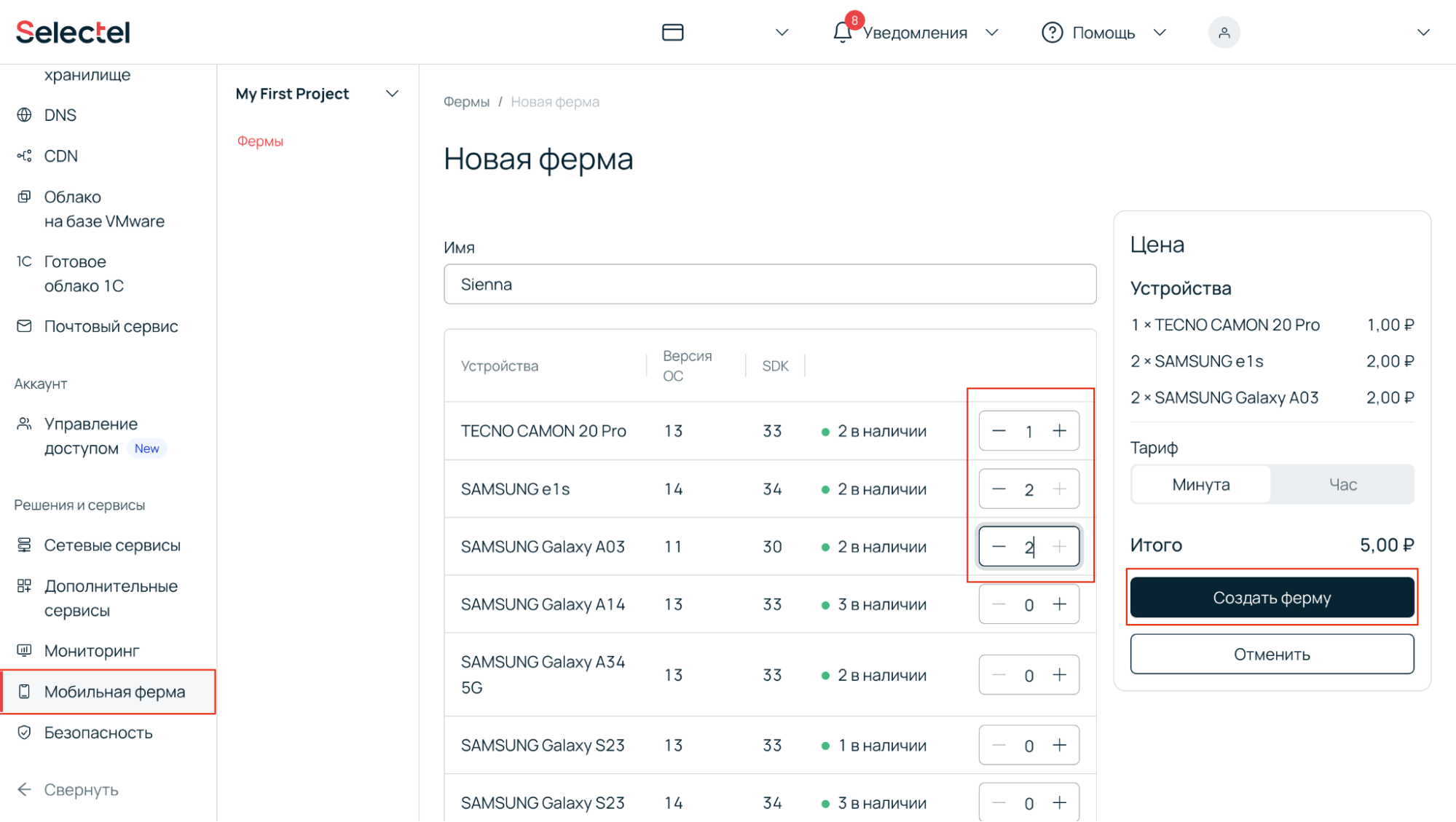The image size is (1456, 822).
Task: Open the Фермы breadcrumb link
Action: pos(466,102)
